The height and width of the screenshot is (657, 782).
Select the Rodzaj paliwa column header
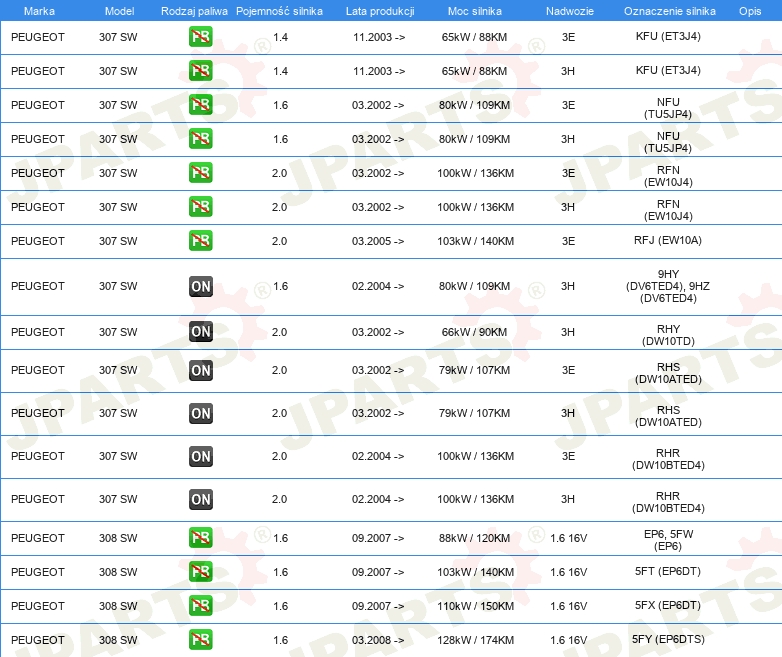point(194,11)
